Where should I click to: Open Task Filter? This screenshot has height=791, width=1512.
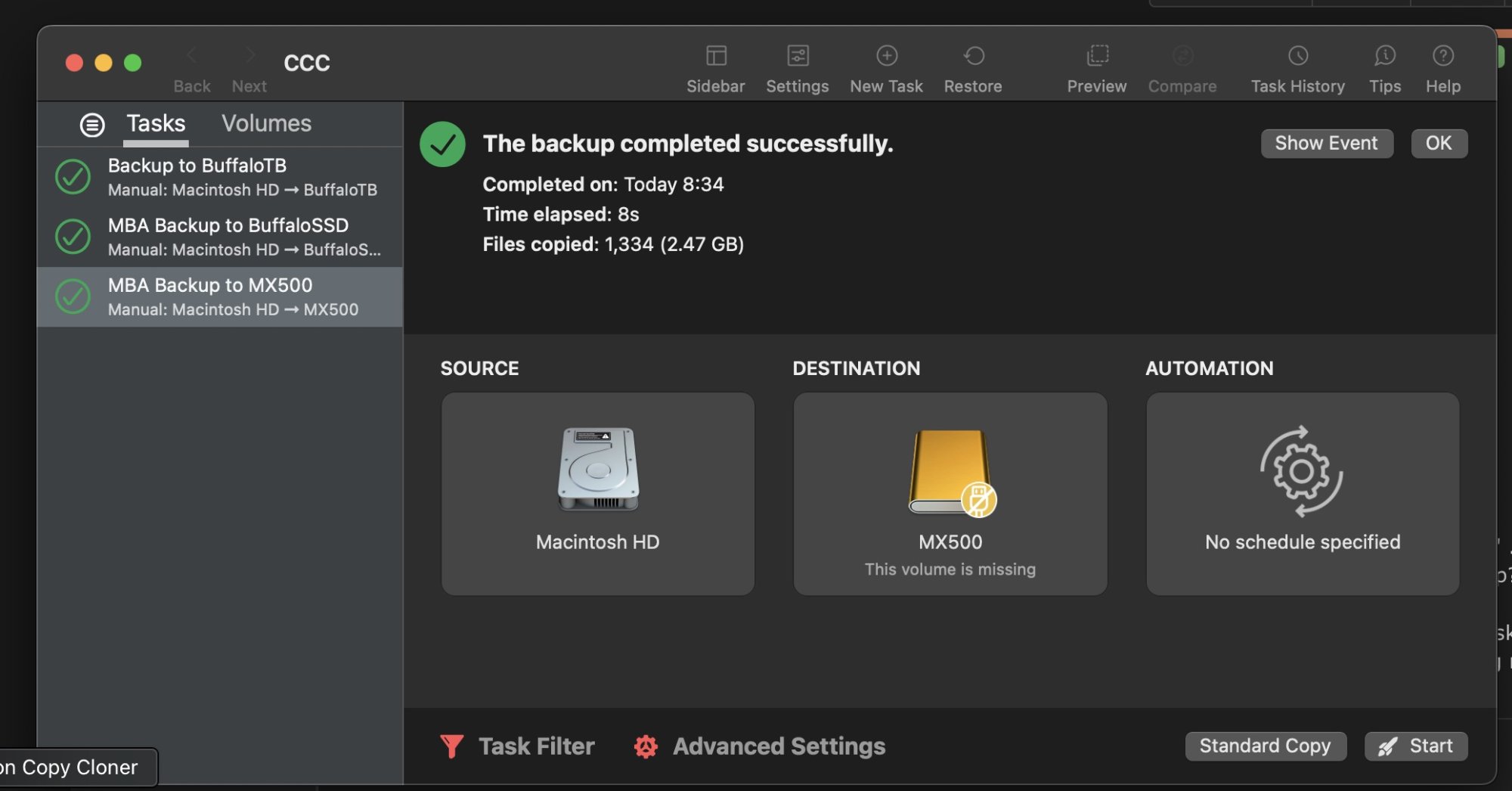point(517,746)
